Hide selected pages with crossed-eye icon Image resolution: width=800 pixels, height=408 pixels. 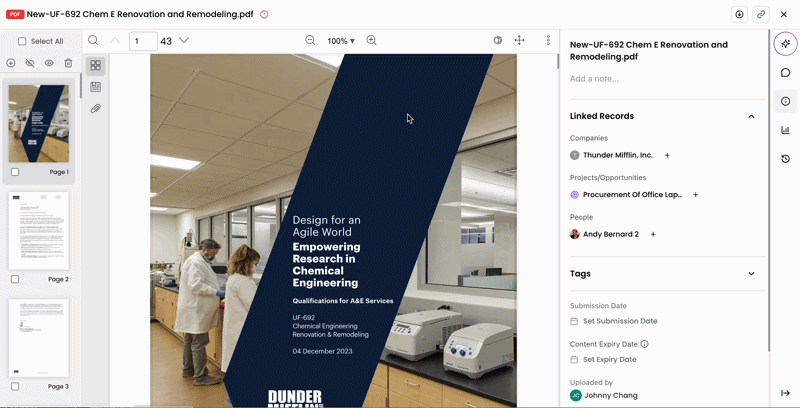(x=30, y=63)
